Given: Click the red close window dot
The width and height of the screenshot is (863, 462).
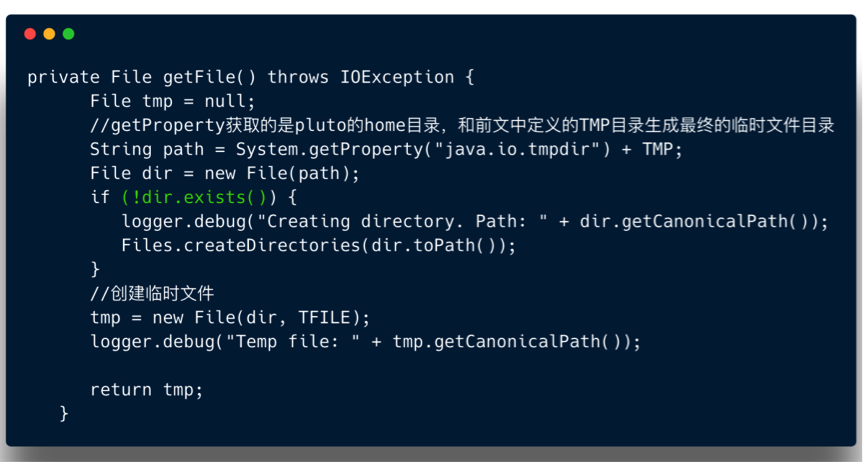Looking at the screenshot, I should point(30,33).
